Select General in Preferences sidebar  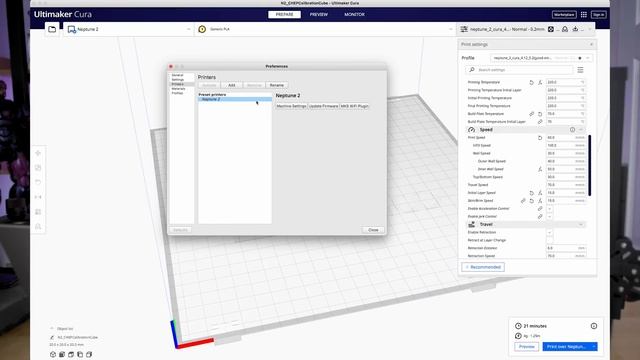pos(178,75)
